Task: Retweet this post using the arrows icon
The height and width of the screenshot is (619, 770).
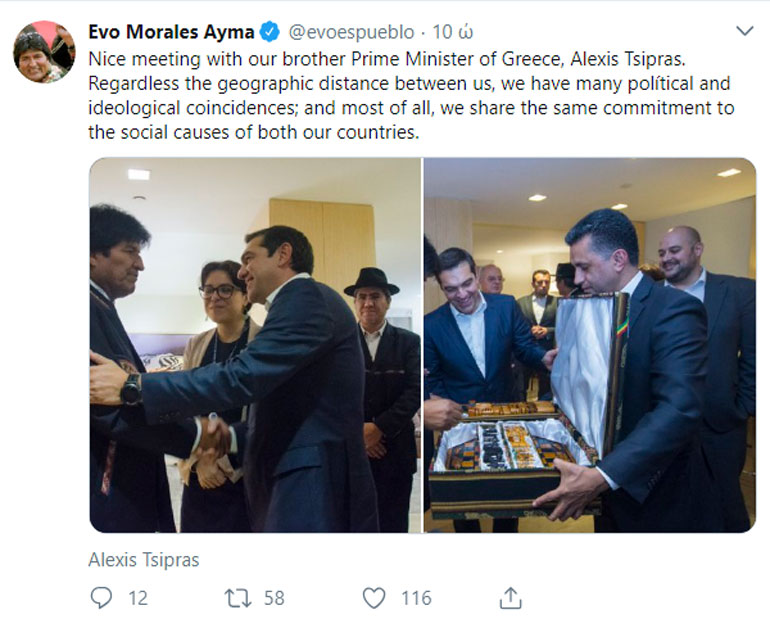Action: coord(238,597)
